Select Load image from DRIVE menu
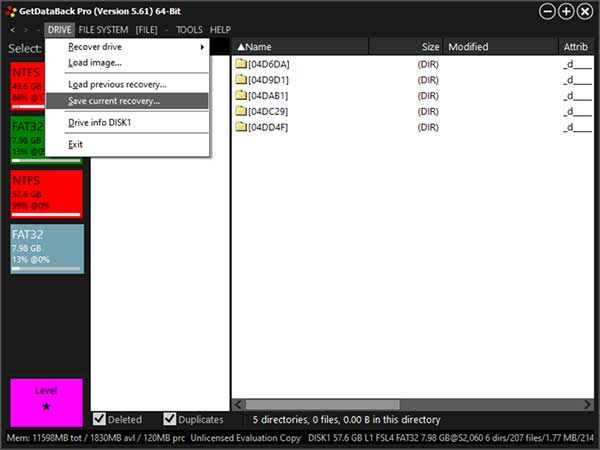Viewport: 600px width, 450px height. pyautogui.click(x=95, y=63)
